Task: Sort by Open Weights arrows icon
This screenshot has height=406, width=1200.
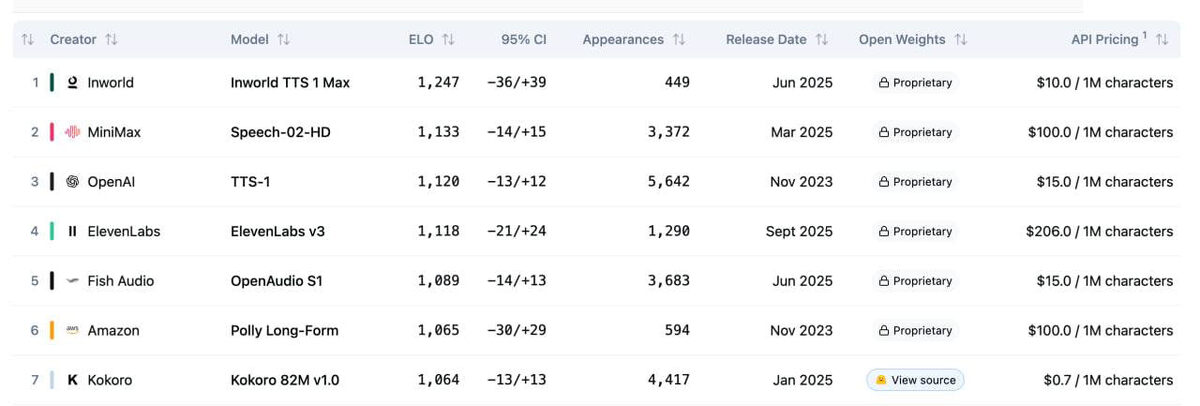Action: [961, 40]
